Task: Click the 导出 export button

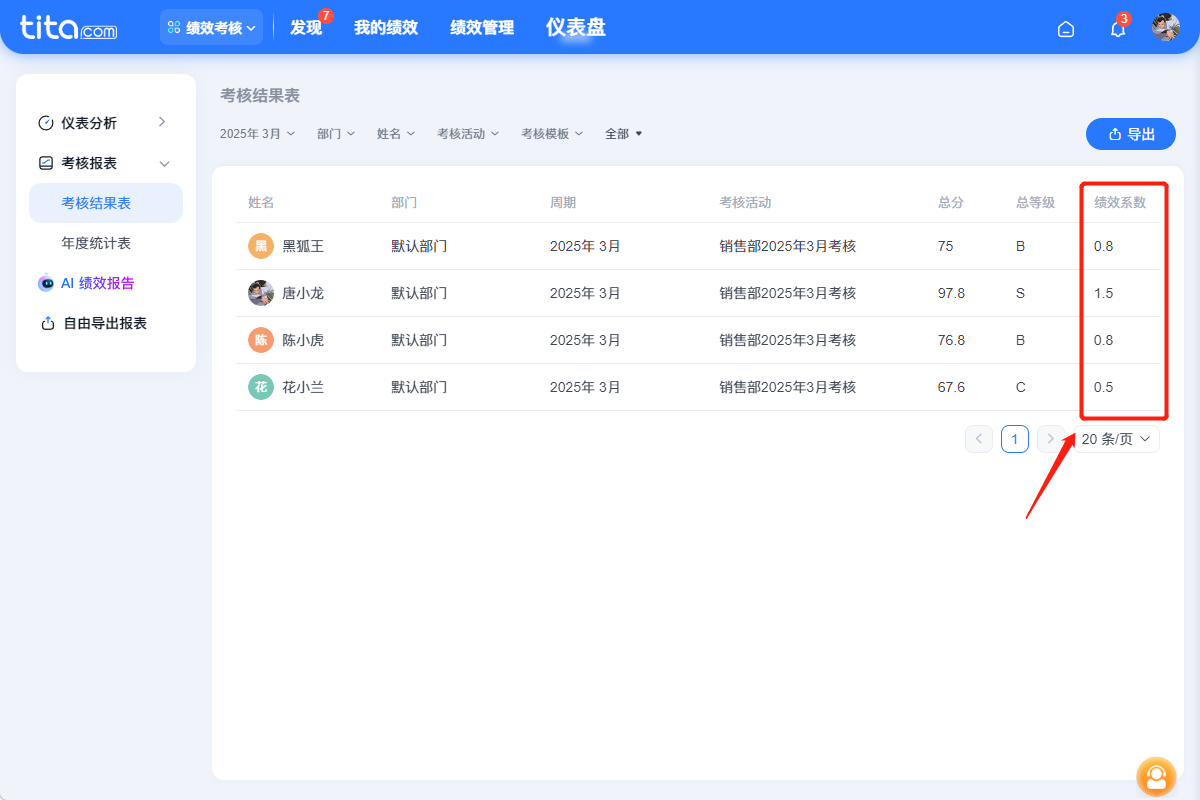Action: click(x=1130, y=133)
